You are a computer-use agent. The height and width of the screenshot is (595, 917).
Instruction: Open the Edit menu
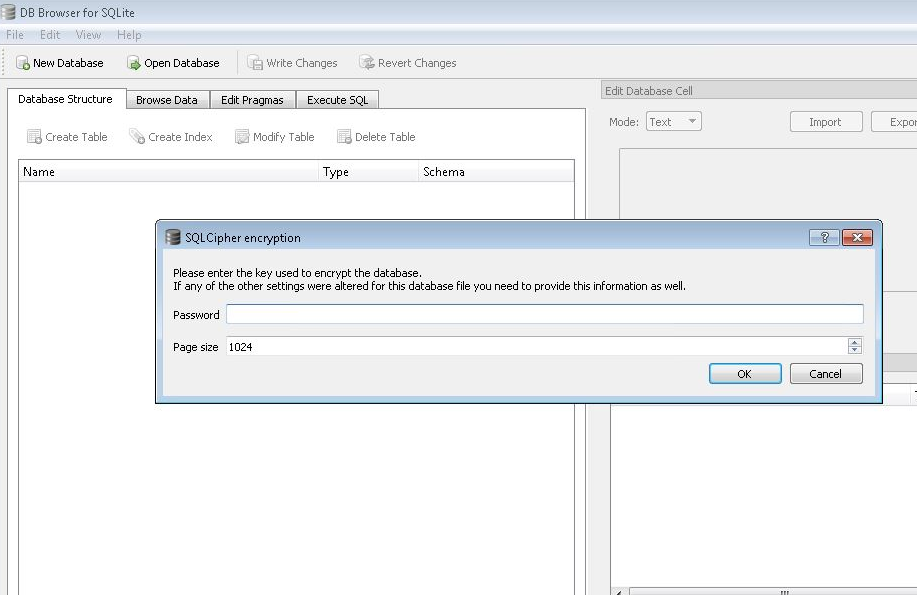[x=50, y=35]
